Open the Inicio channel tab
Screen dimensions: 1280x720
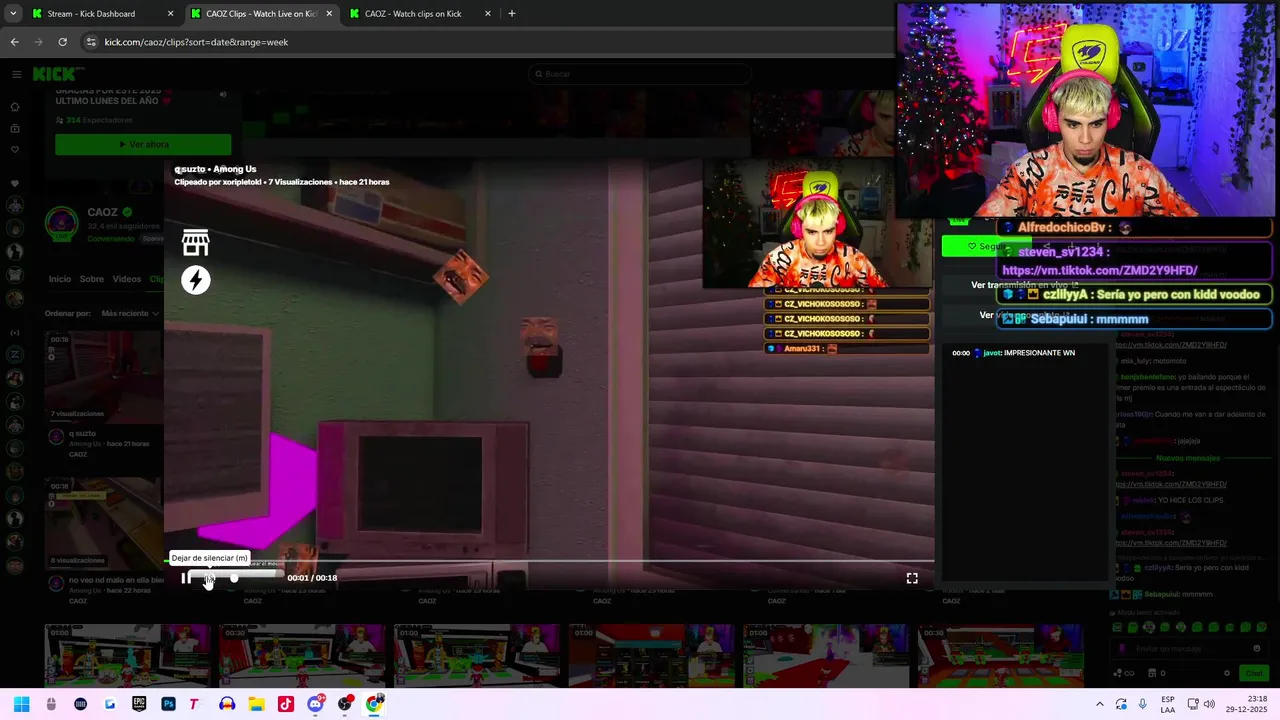pyautogui.click(x=60, y=279)
